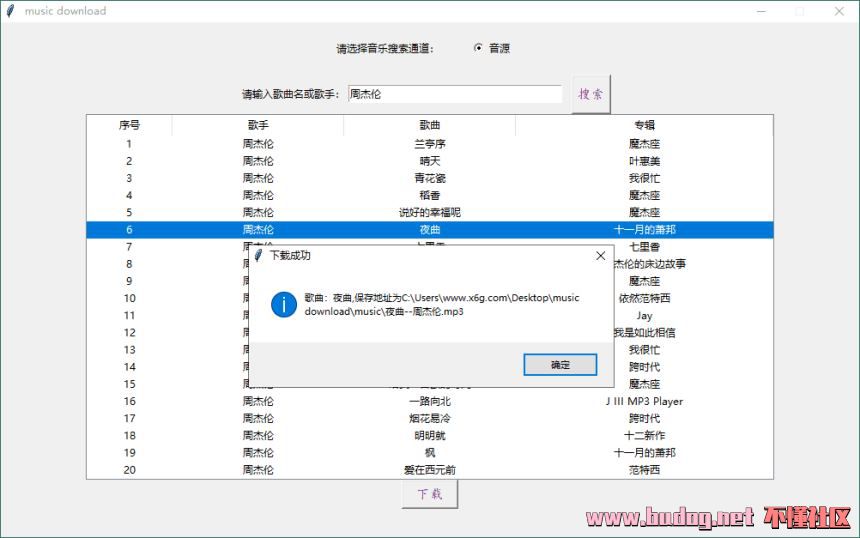
Task: Select the song 兰亭序 in the list
Action: 429,144
